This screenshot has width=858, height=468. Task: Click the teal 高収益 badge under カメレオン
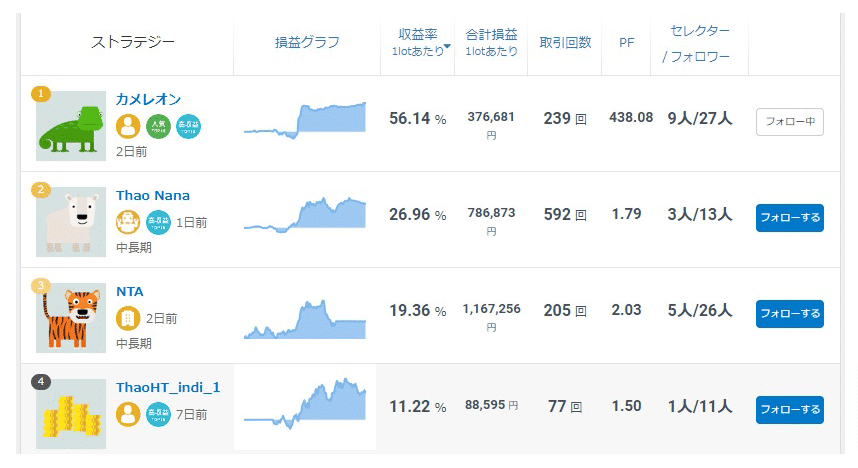point(188,126)
